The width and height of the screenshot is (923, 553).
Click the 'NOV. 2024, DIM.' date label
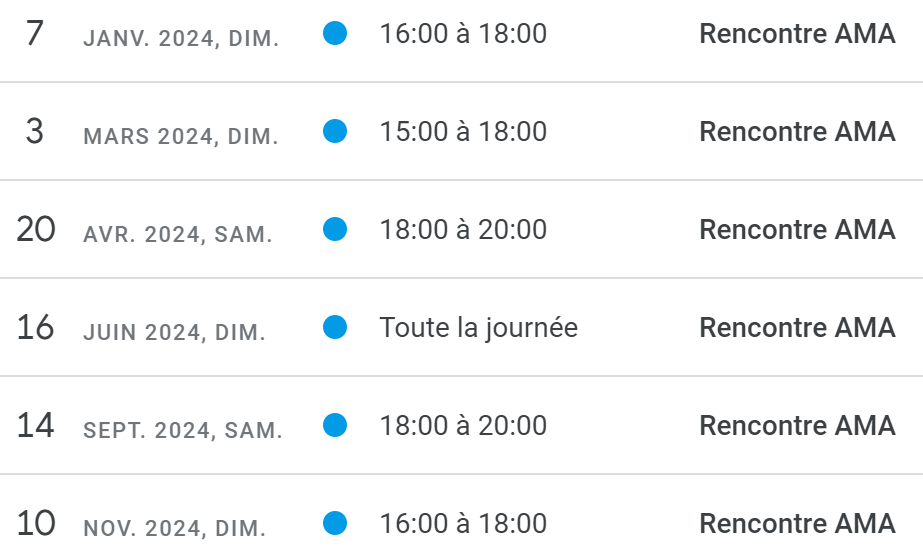point(175,529)
